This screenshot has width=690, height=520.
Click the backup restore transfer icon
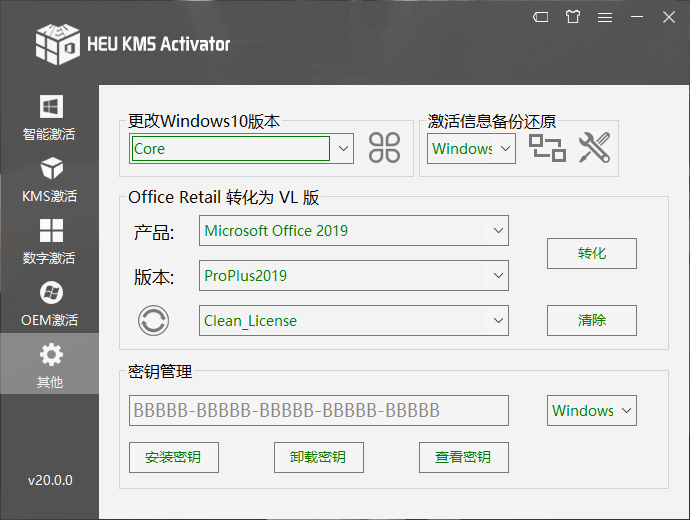[547, 148]
